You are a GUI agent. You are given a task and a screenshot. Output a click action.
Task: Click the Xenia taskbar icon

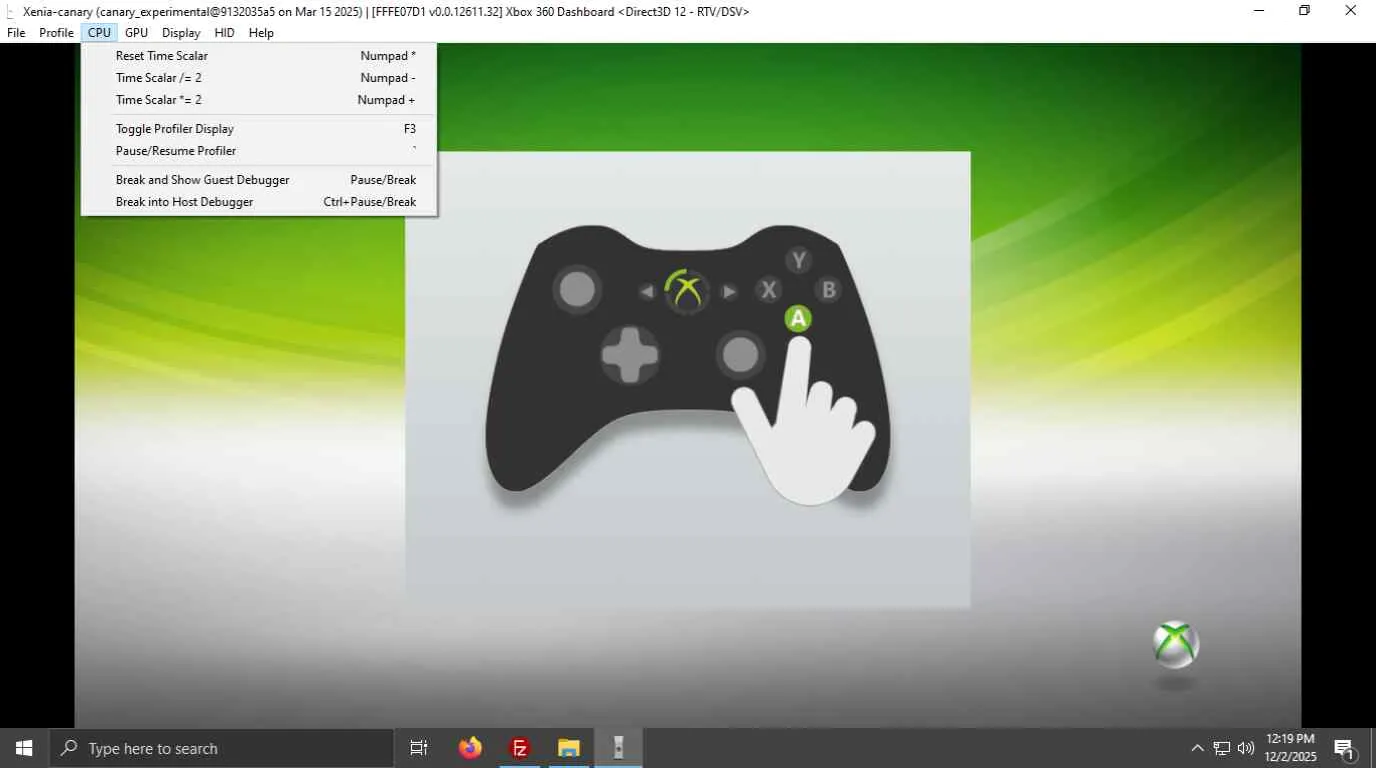point(618,748)
